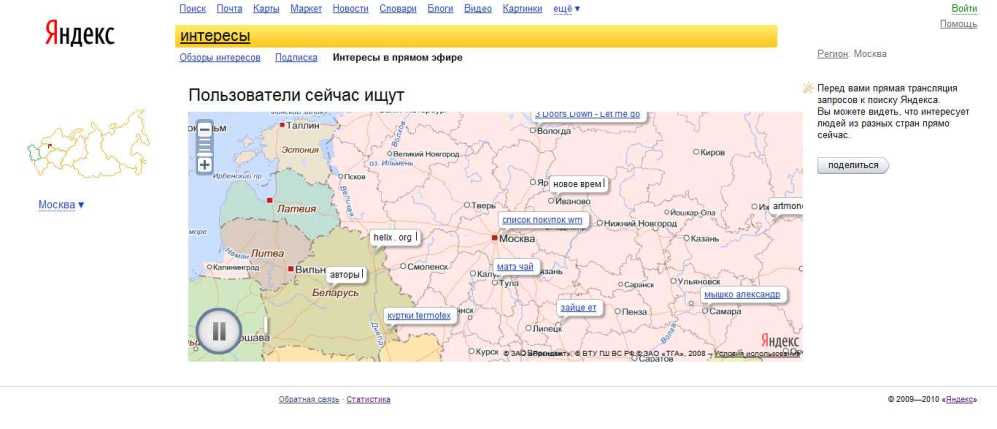The height and width of the screenshot is (429, 997).
Task: Open the 'список покупок wm' query bubble
Action: click(542, 220)
